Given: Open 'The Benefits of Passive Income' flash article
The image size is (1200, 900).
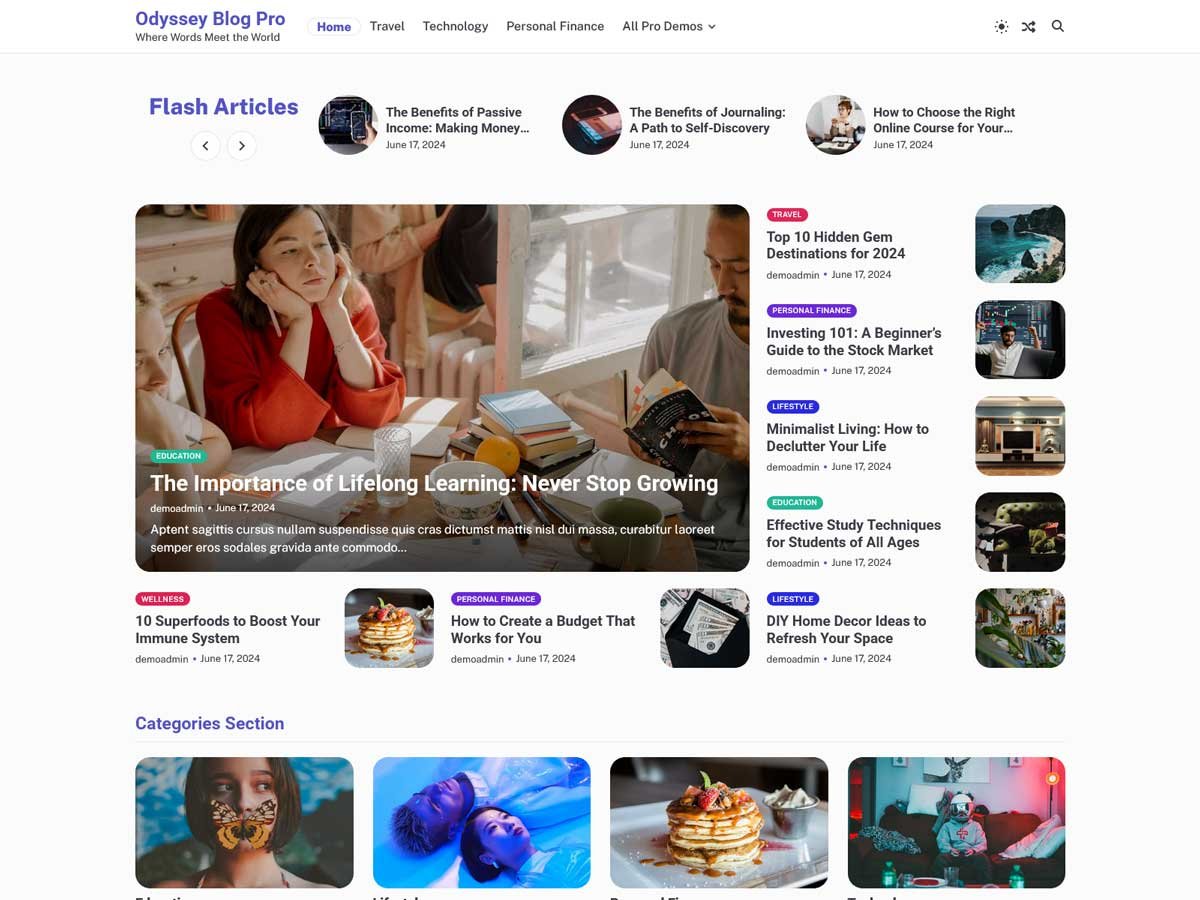Looking at the screenshot, I should (458, 120).
